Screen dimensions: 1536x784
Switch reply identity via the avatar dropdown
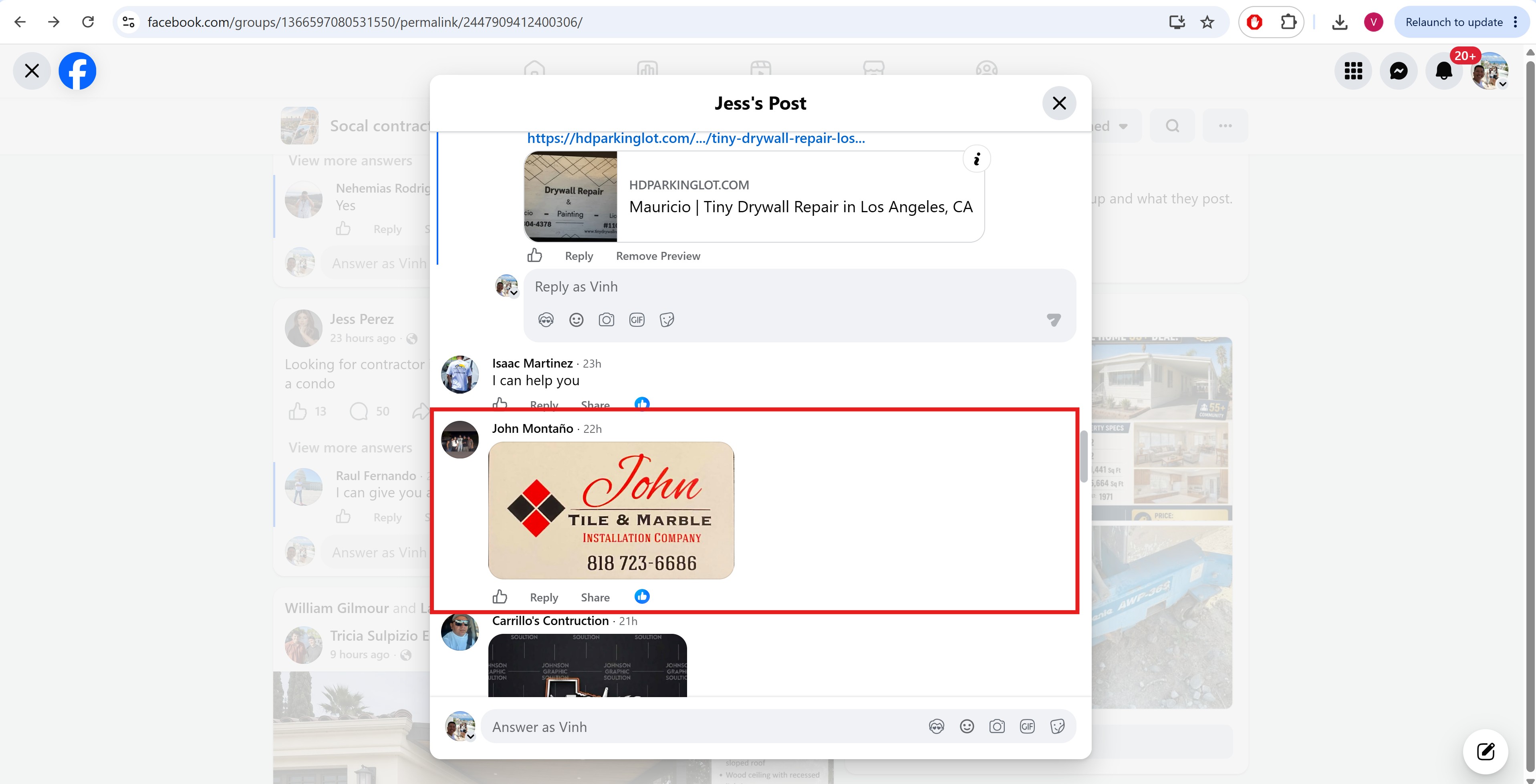pos(508,286)
